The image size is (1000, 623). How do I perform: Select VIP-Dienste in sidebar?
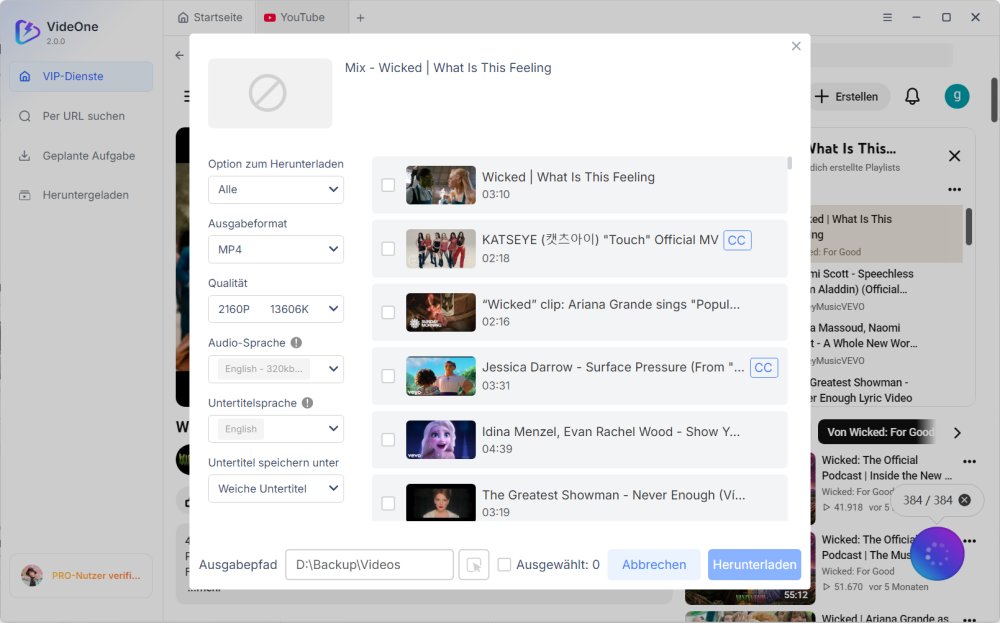point(81,77)
